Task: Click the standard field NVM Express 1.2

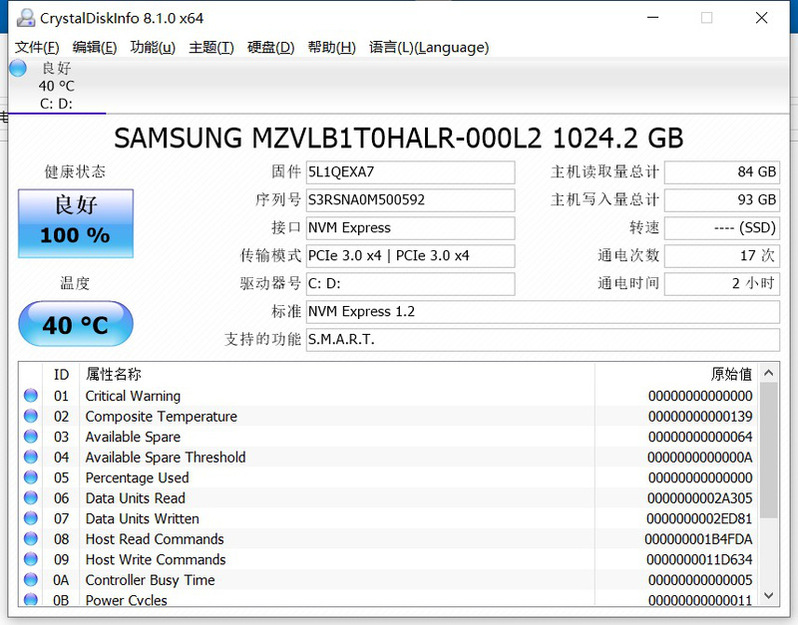Action: 543,311
